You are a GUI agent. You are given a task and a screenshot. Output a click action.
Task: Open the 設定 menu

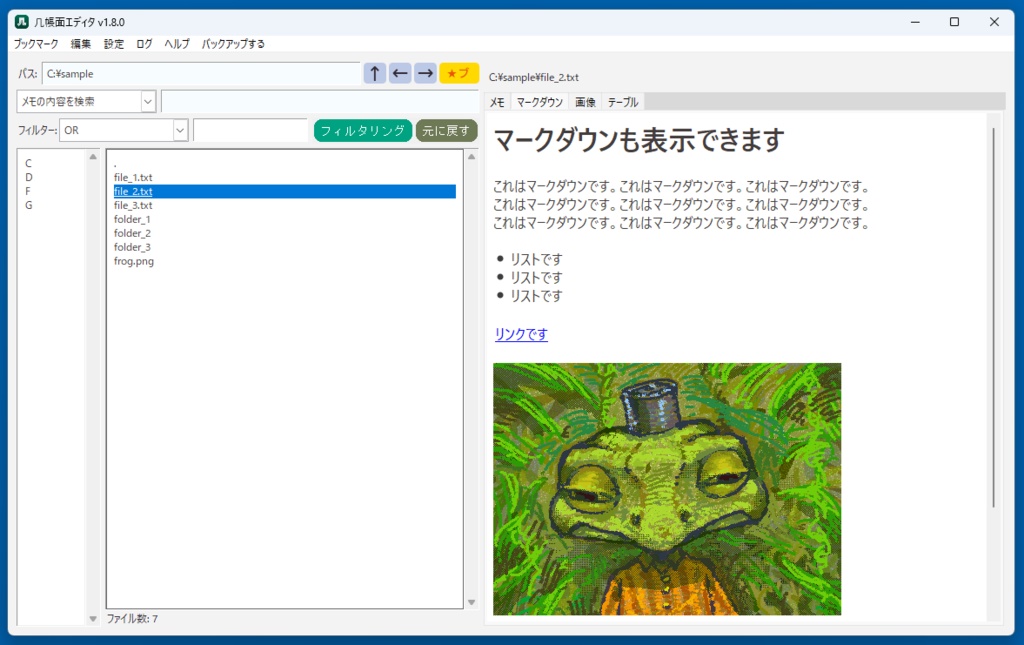pos(112,44)
